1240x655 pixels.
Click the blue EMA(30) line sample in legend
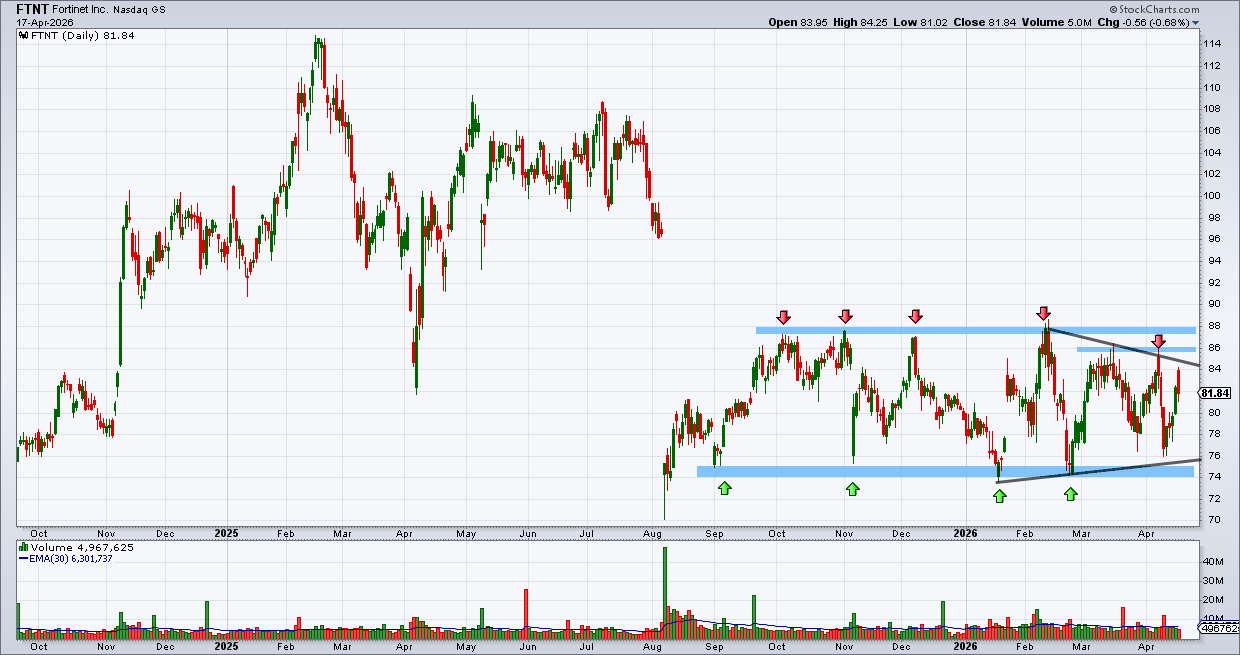[22, 560]
